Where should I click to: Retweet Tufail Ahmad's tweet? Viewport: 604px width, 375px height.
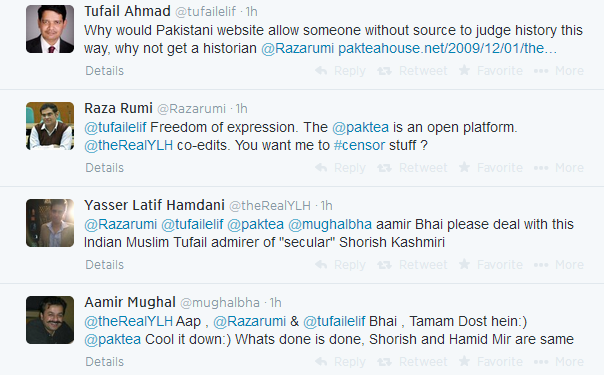(412, 71)
